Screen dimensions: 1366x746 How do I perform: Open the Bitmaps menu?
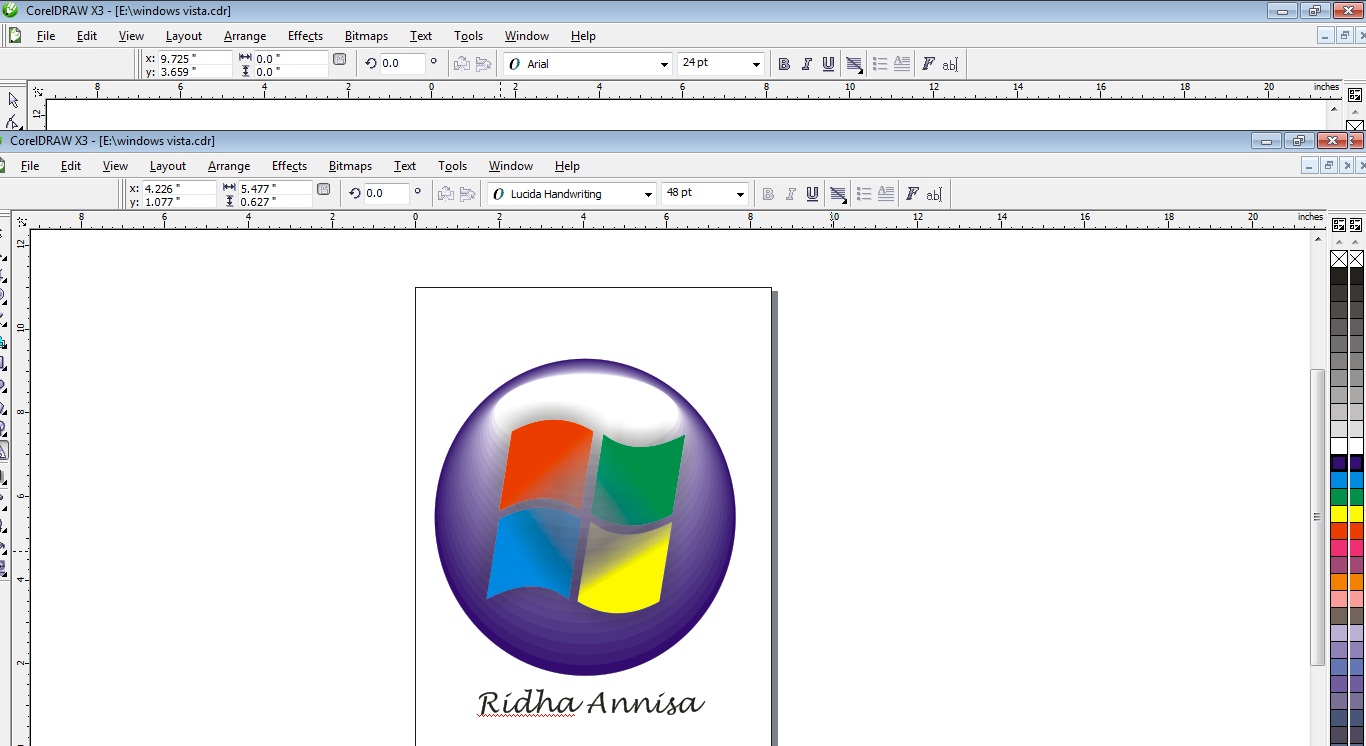[x=350, y=166]
